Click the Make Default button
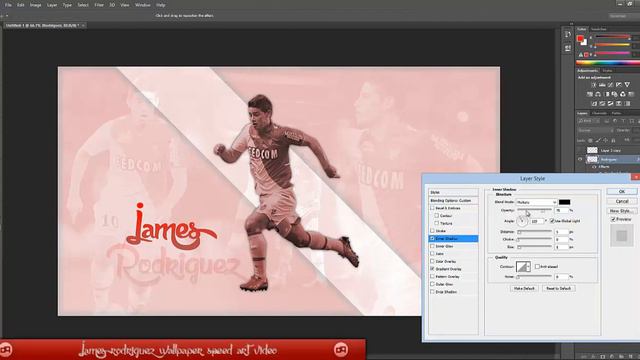Screen dimensions: 640x360 coord(524,288)
